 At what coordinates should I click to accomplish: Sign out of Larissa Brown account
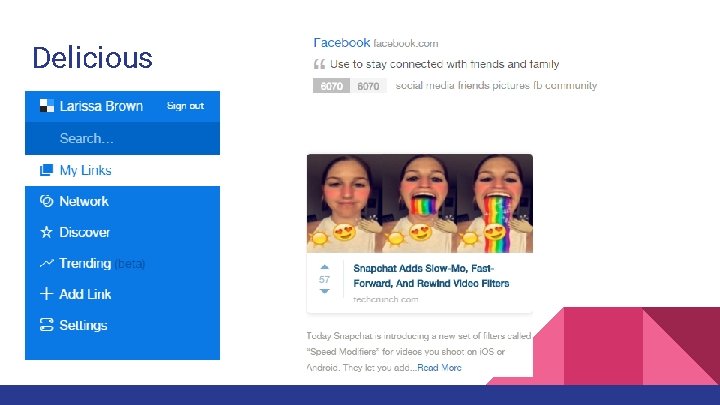point(185,106)
